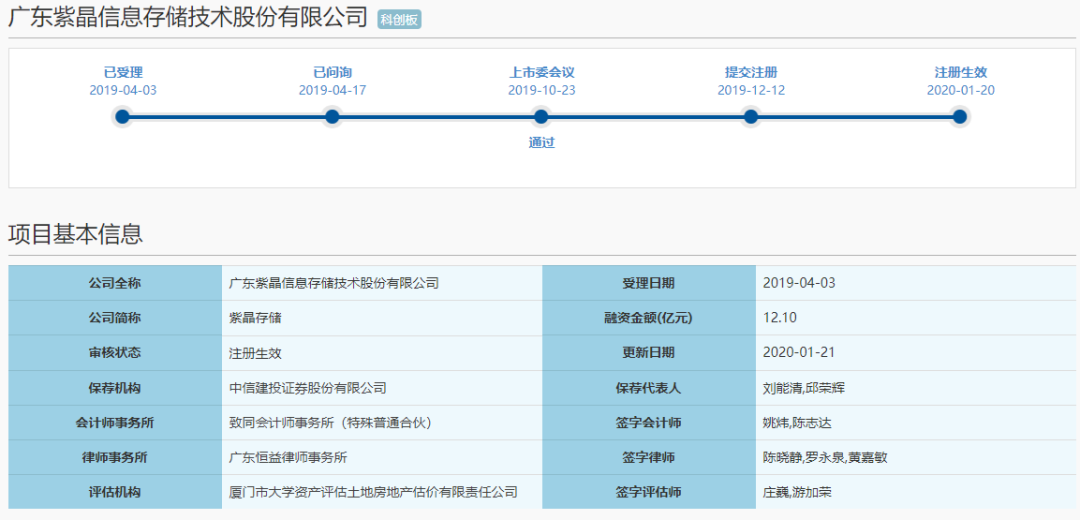Click the 通过 result under 上市委会议
The width and height of the screenshot is (1080, 520).
click(542, 143)
